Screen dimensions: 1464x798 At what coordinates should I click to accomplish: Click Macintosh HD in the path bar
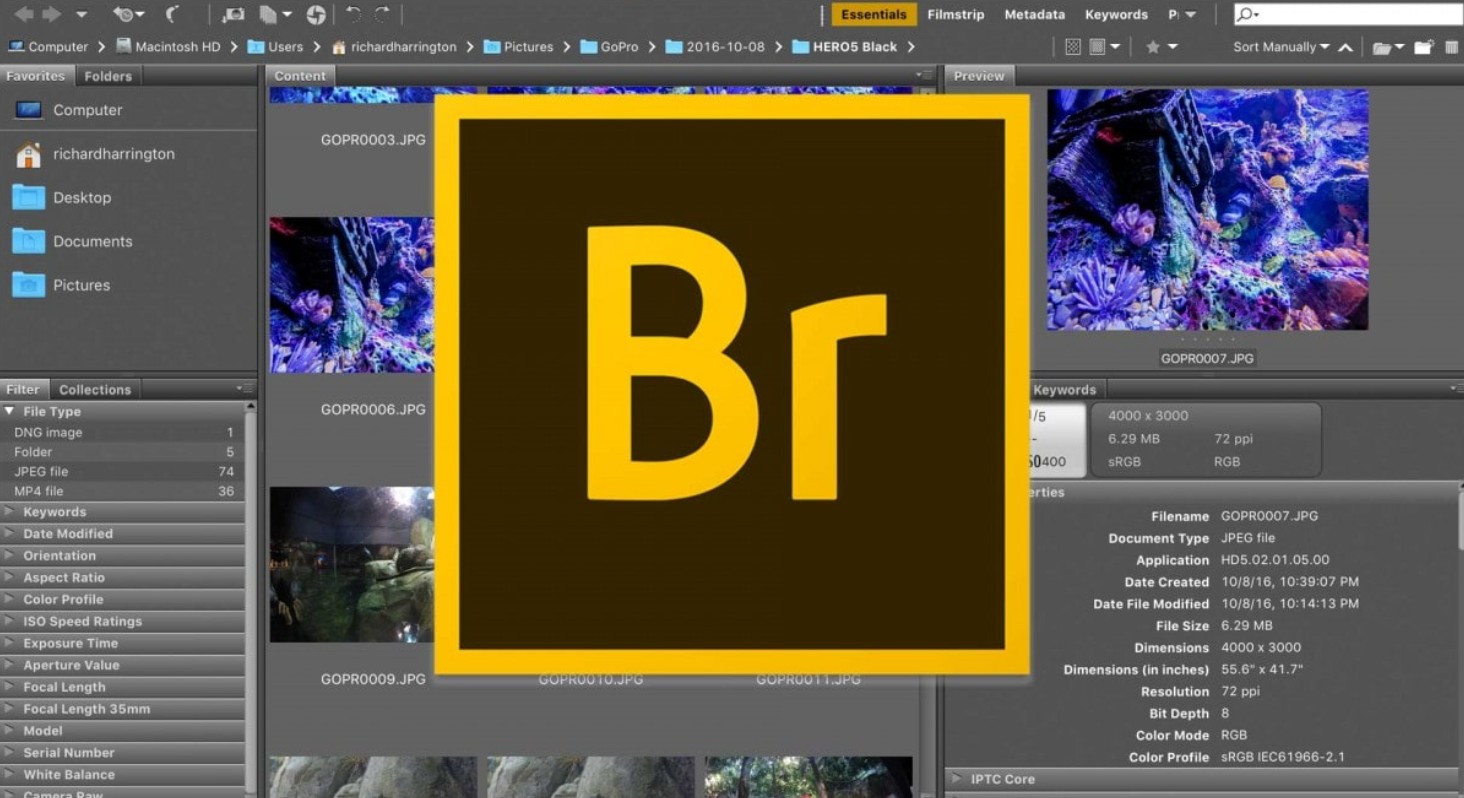(168, 47)
